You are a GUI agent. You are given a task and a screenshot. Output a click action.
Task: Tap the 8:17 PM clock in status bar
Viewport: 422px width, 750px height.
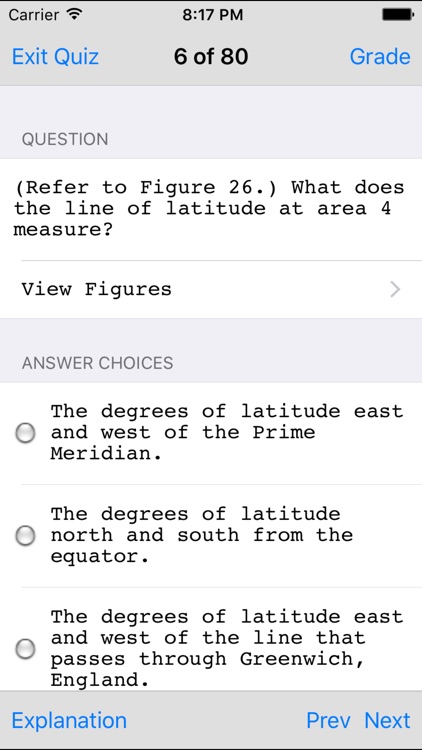pyautogui.click(x=212, y=15)
